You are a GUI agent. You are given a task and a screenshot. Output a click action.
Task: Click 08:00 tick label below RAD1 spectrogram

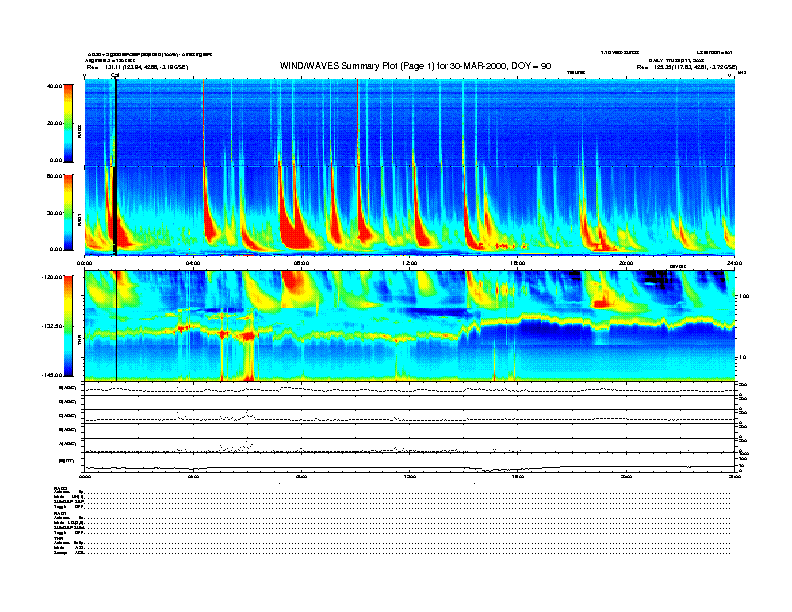(x=301, y=263)
